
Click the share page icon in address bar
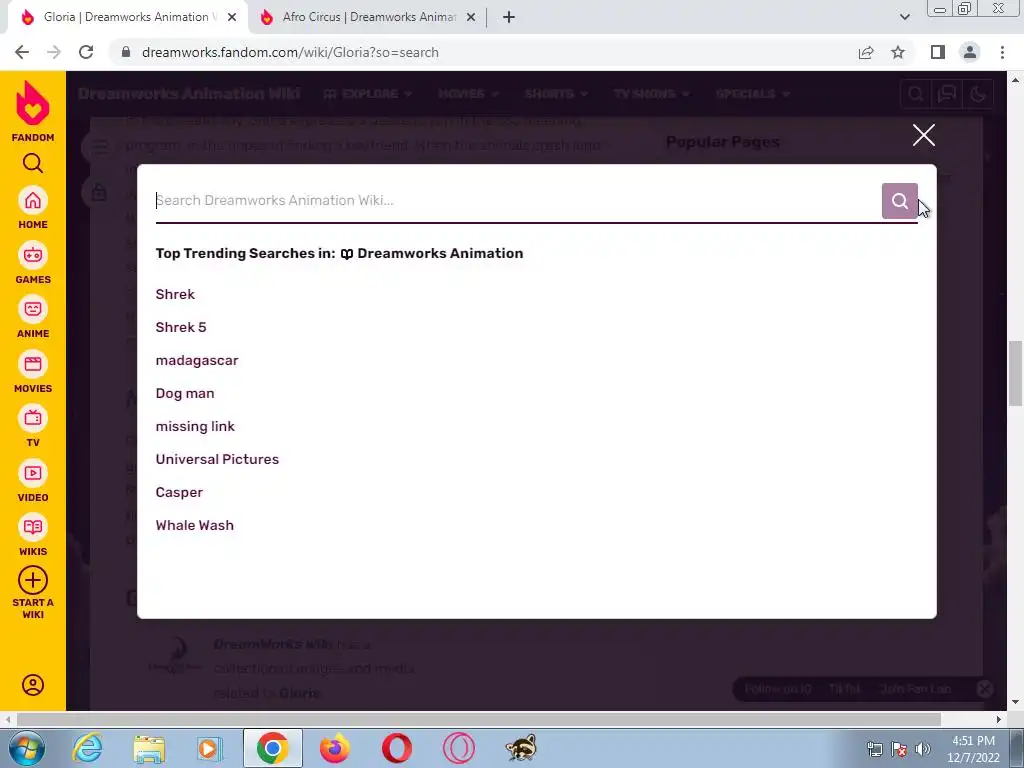[866, 52]
